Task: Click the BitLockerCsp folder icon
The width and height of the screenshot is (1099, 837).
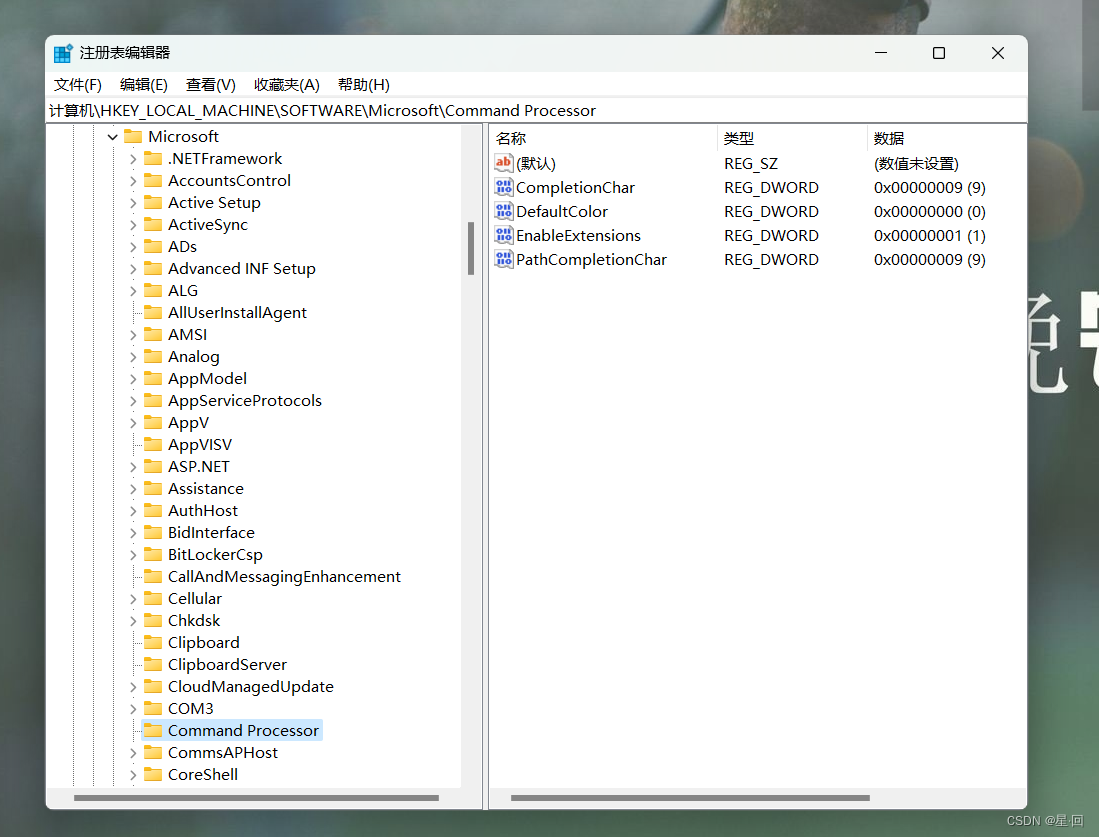Action: [153, 554]
